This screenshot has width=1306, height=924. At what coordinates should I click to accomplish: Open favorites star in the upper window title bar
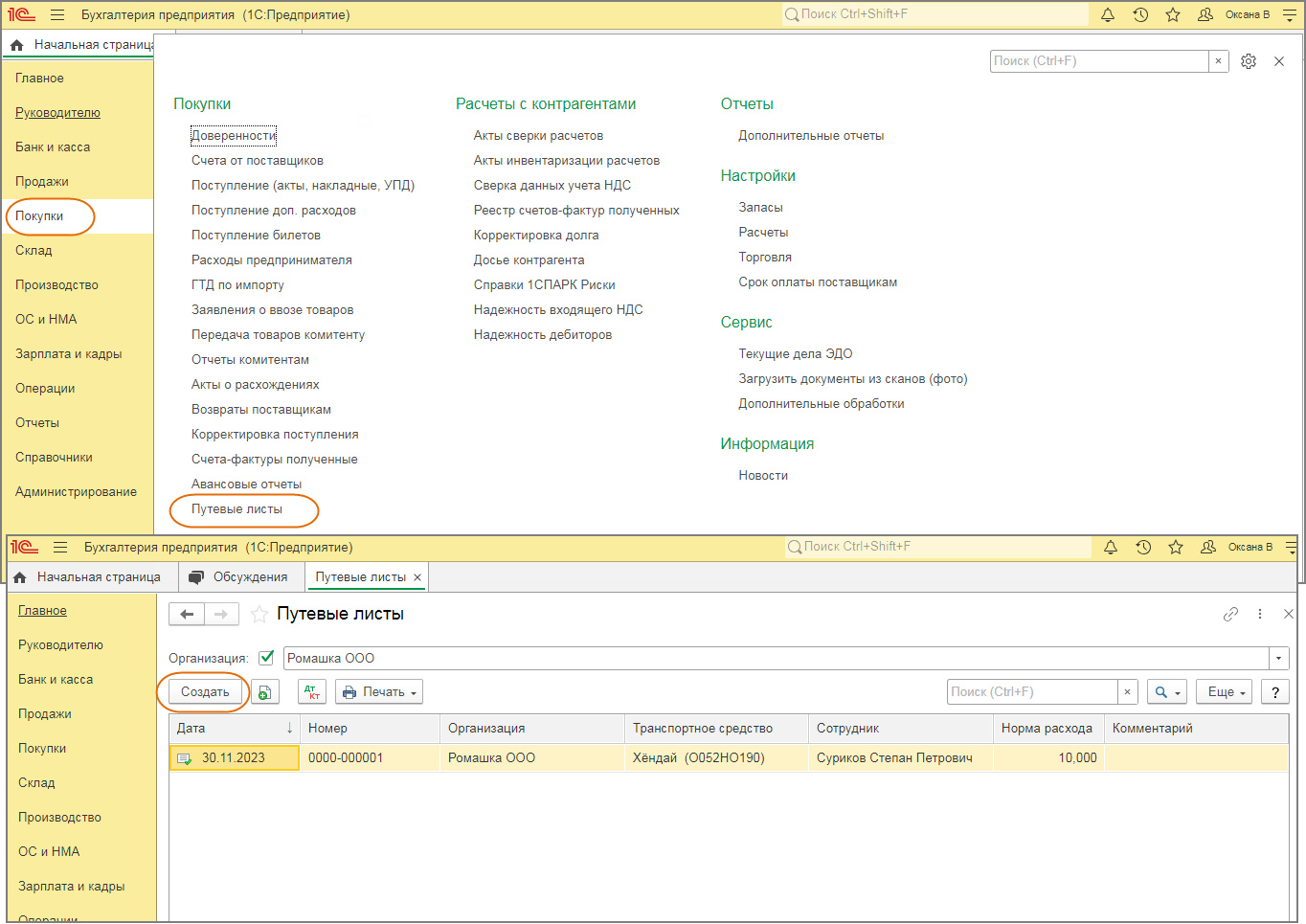[1173, 14]
